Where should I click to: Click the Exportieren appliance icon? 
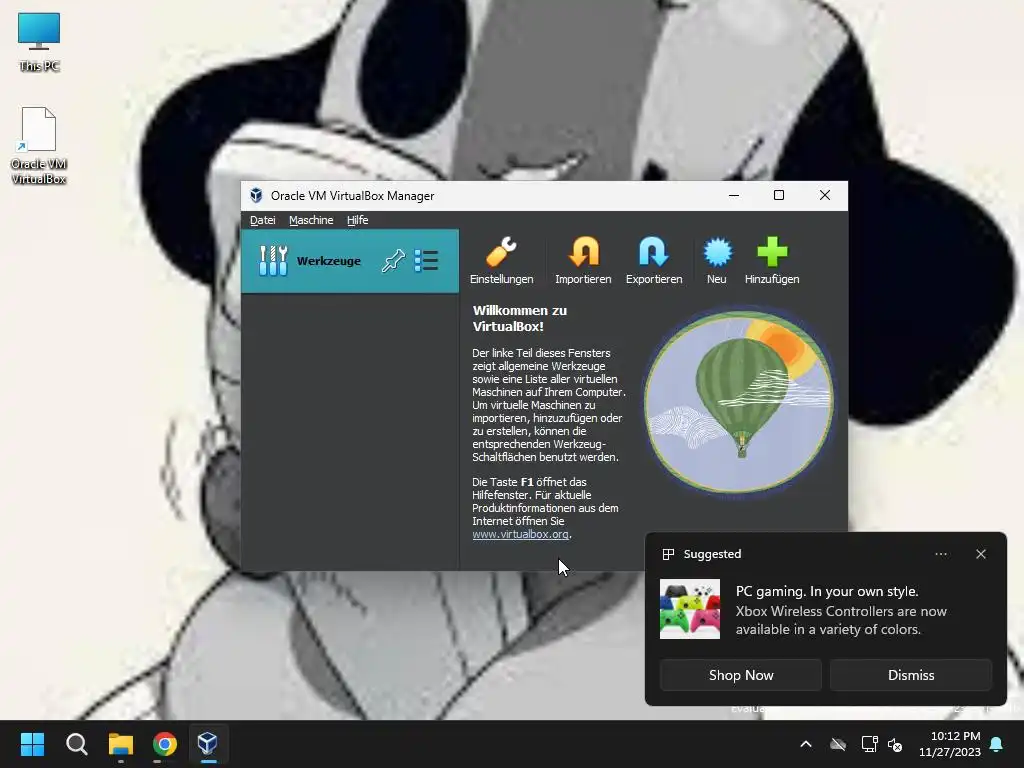point(654,260)
